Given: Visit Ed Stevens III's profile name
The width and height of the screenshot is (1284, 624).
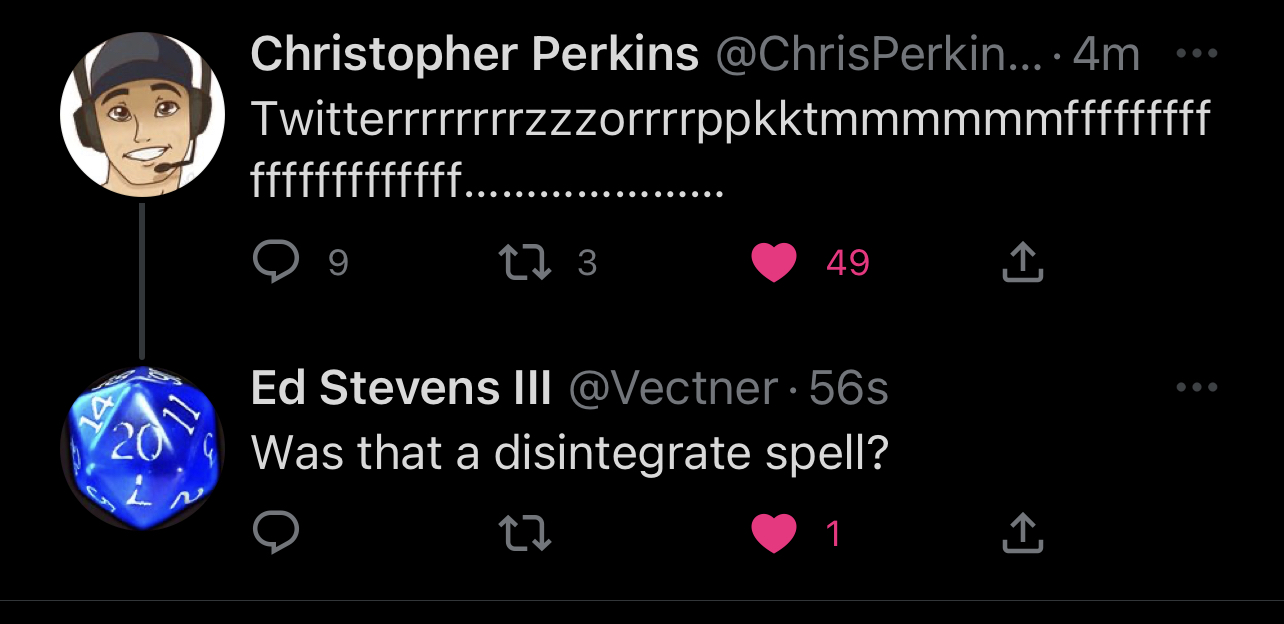Looking at the screenshot, I should (401, 388).
